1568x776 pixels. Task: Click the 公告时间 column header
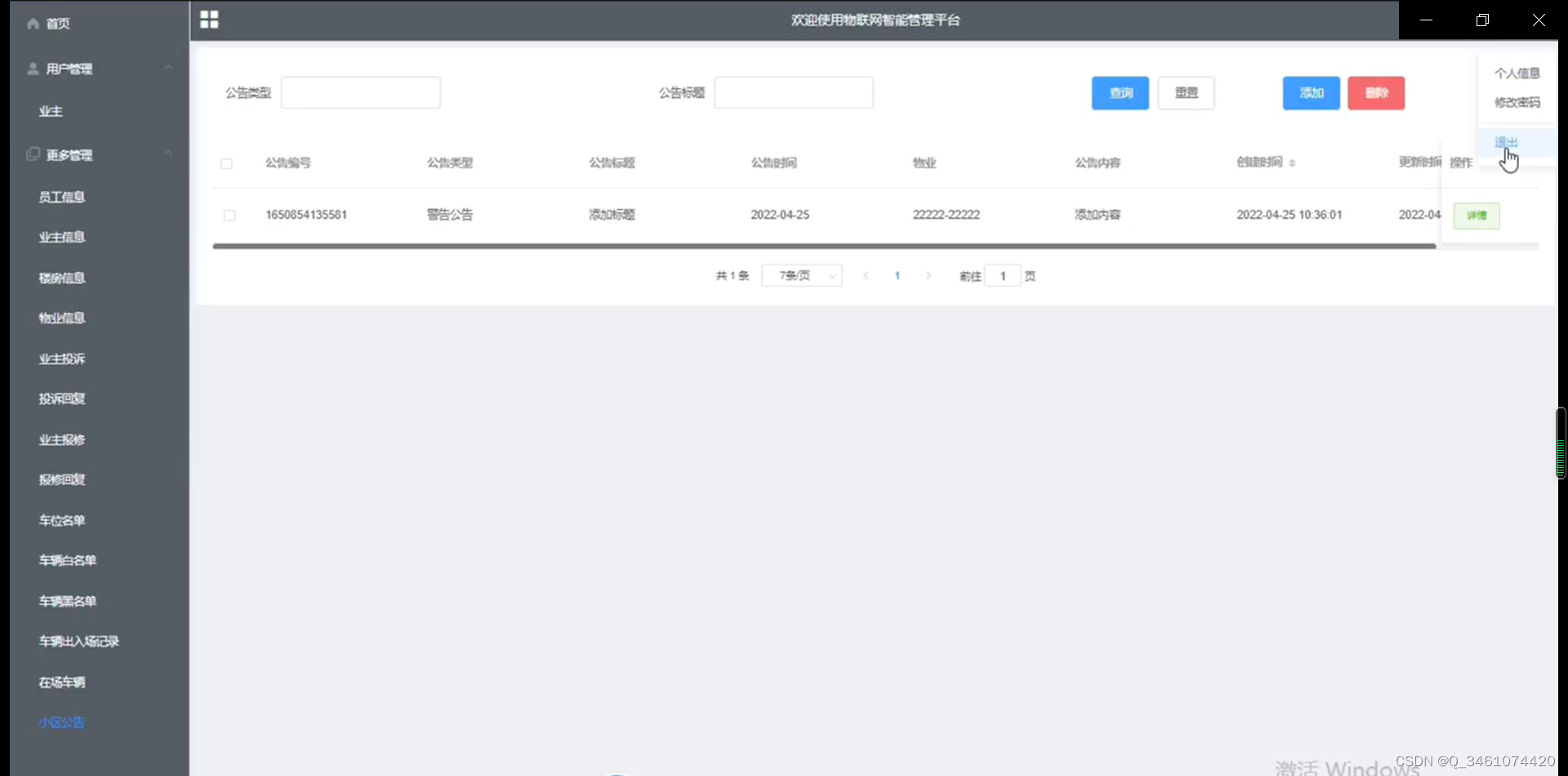[x=774, y=163]
